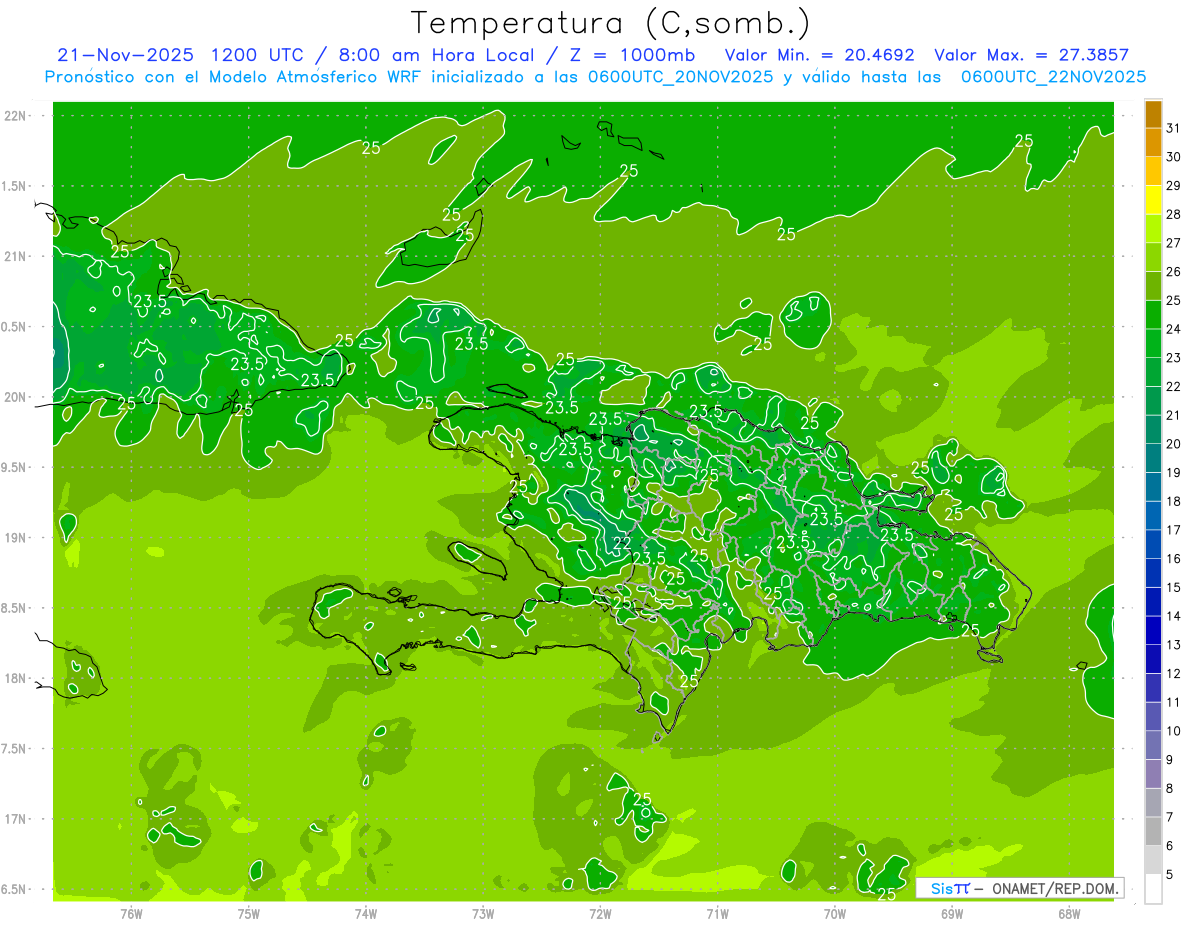The image size is (1200, 927).
Task: Click the "18N" latitude axis label
Action: click(x=16, y=678)
